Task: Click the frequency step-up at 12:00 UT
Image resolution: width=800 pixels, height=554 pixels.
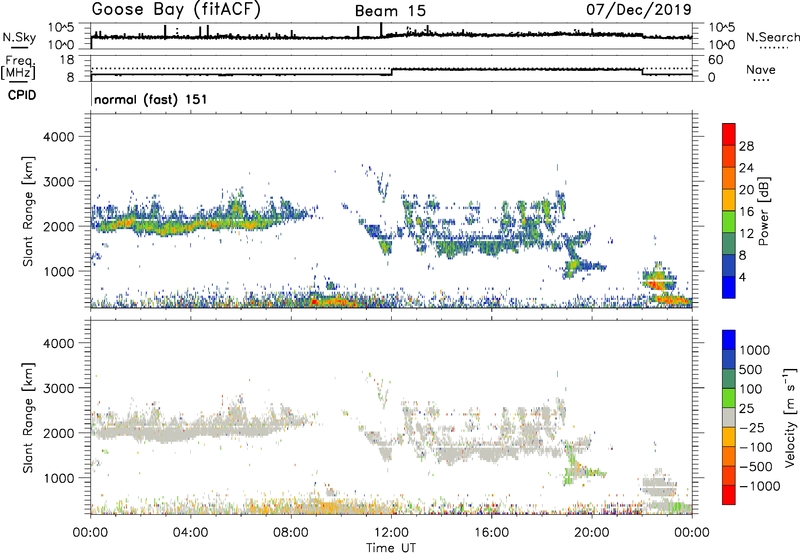Action: (392, 72)
